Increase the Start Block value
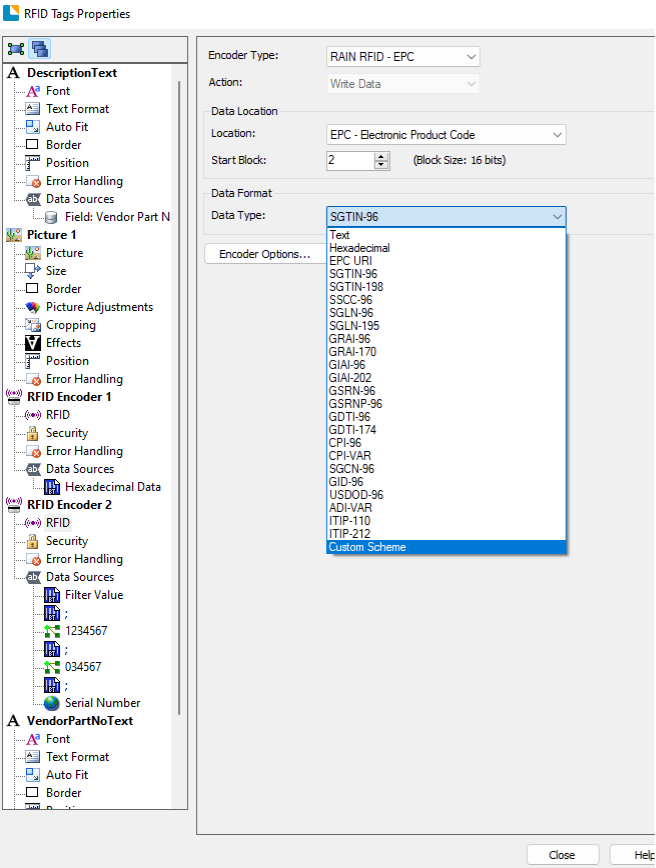The height and width of the screenshot is (868, 656). [x=381, y=156]
